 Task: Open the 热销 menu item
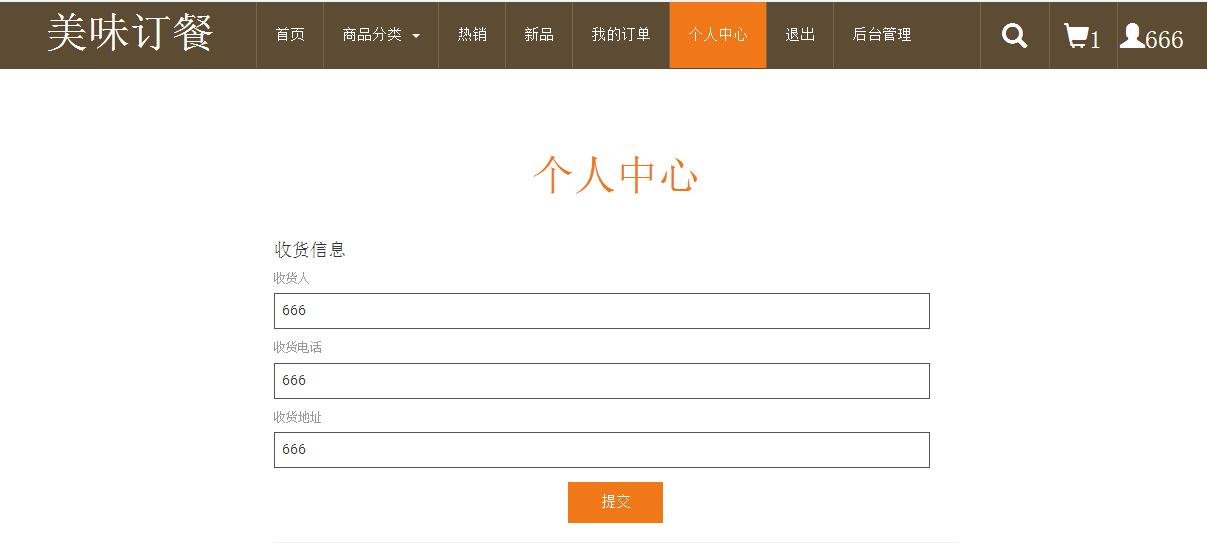(472, 35)
